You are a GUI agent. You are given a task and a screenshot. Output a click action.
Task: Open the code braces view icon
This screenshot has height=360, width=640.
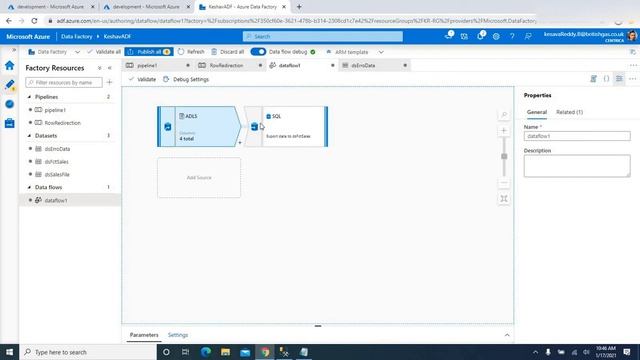click(607, 79)
